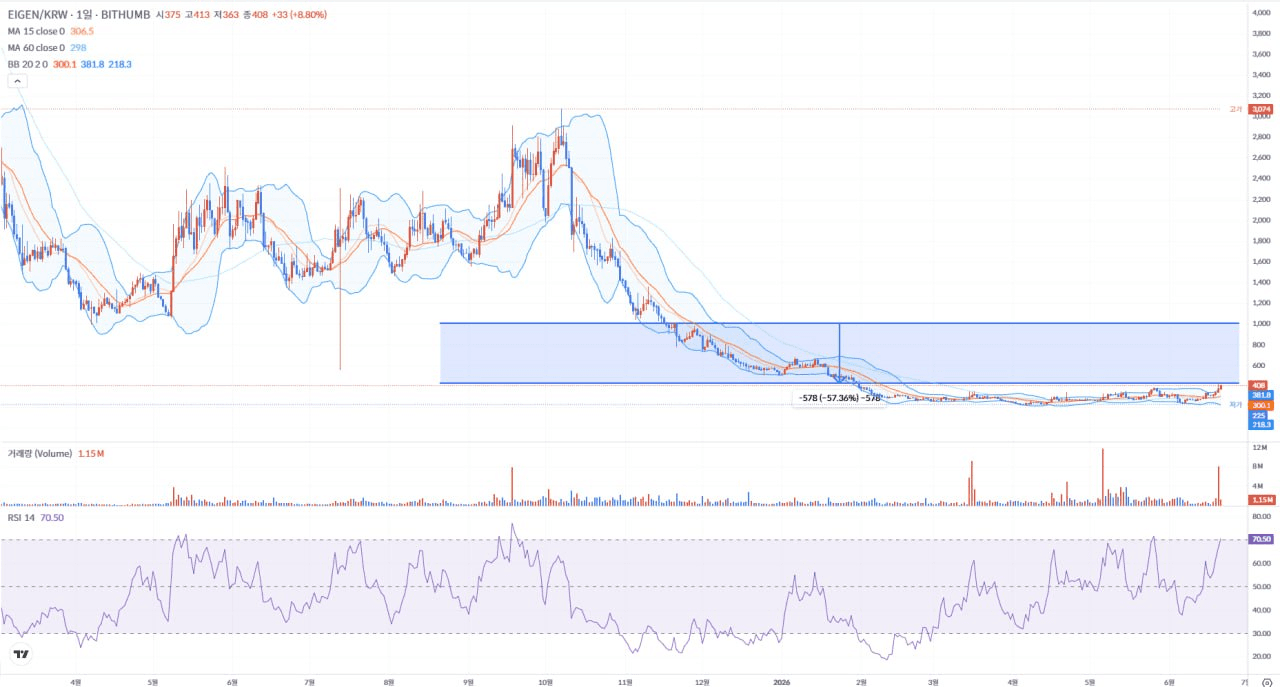
Task: Select the blue measurement rectangle's vertical line
Action: click(x=839, y=353)
